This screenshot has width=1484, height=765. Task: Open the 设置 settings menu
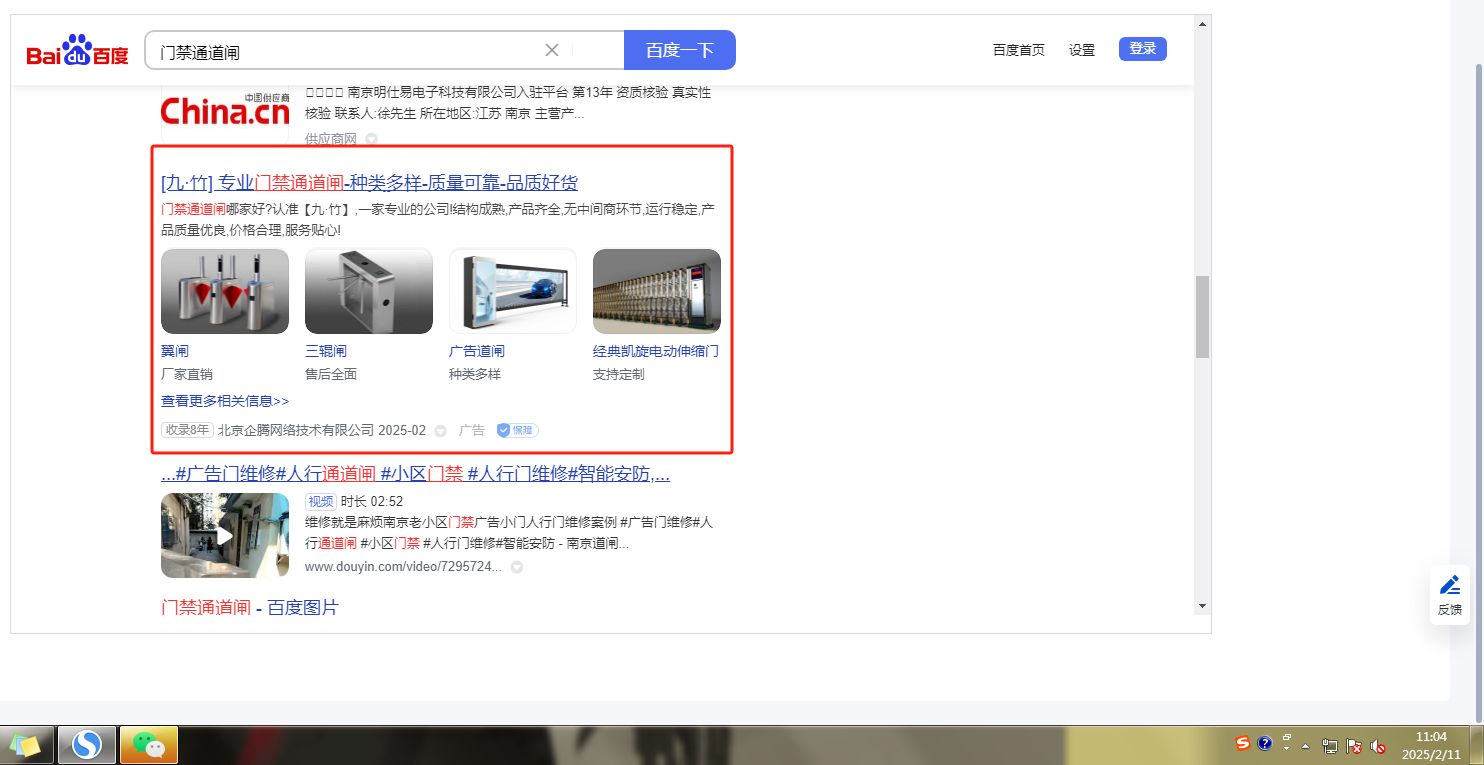click(1082, 50)
